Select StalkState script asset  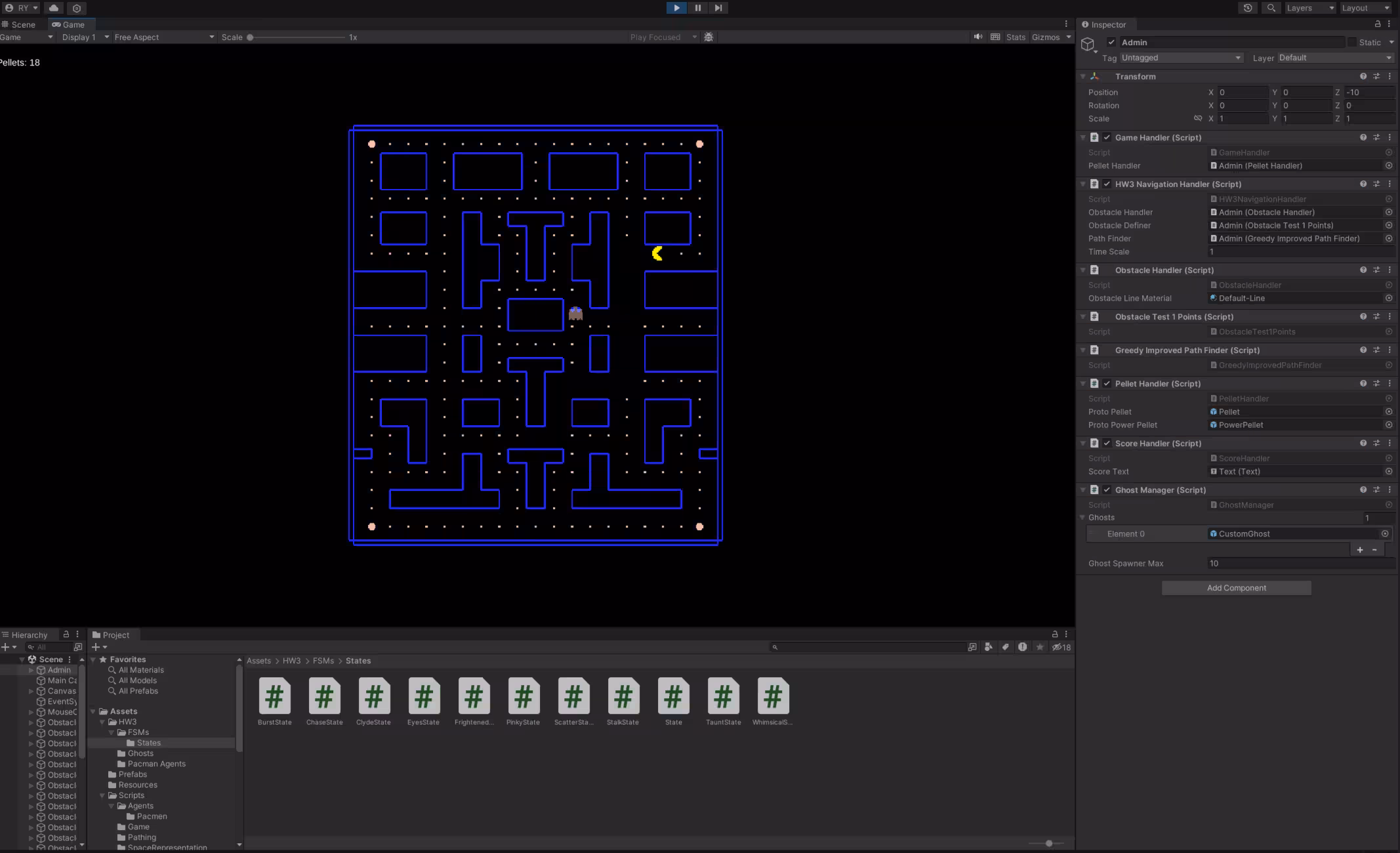[x=623, y=701]
